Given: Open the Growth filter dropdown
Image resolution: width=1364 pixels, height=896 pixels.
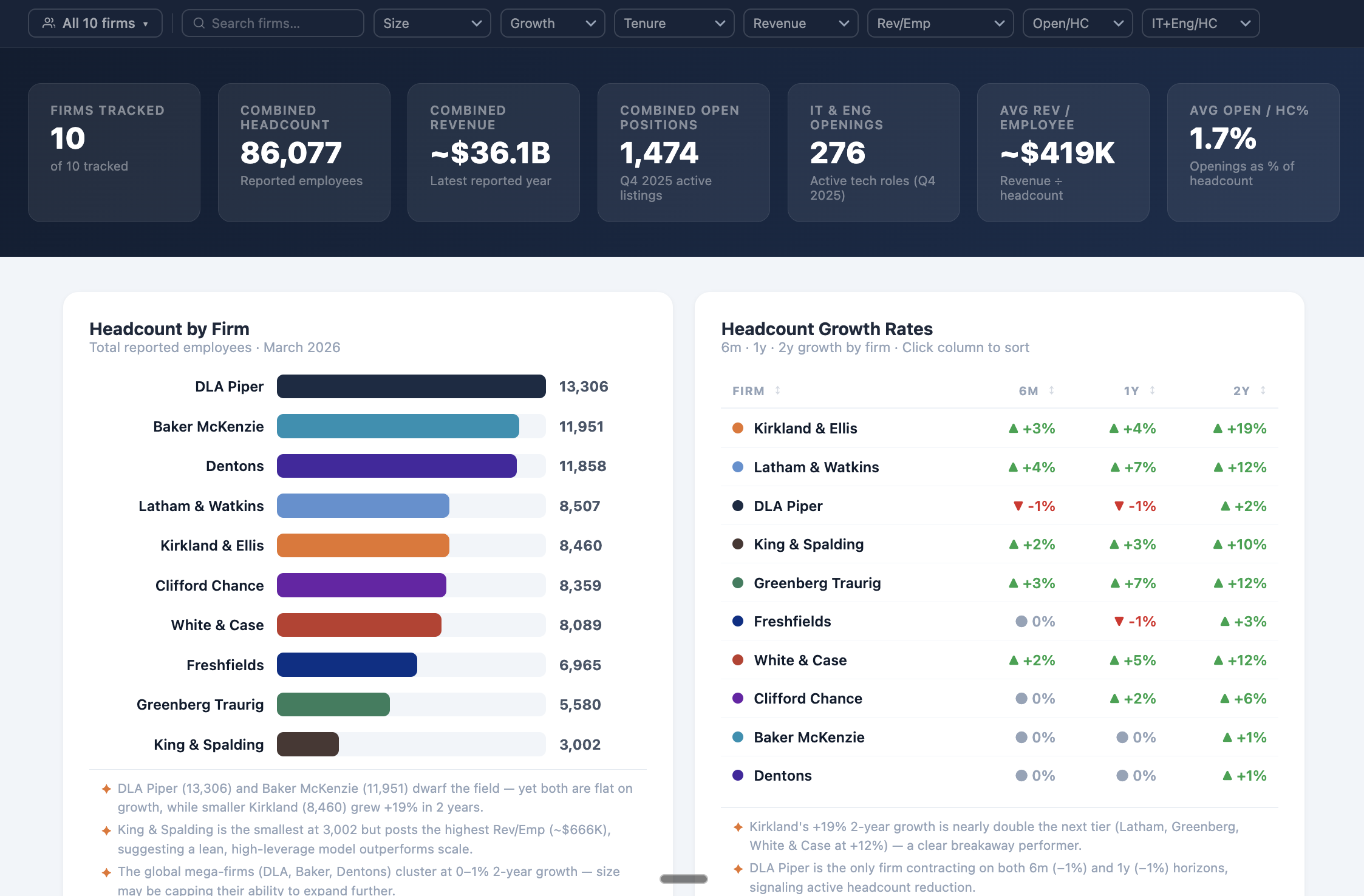Looking at the screenshot, I should coord(552,23).
